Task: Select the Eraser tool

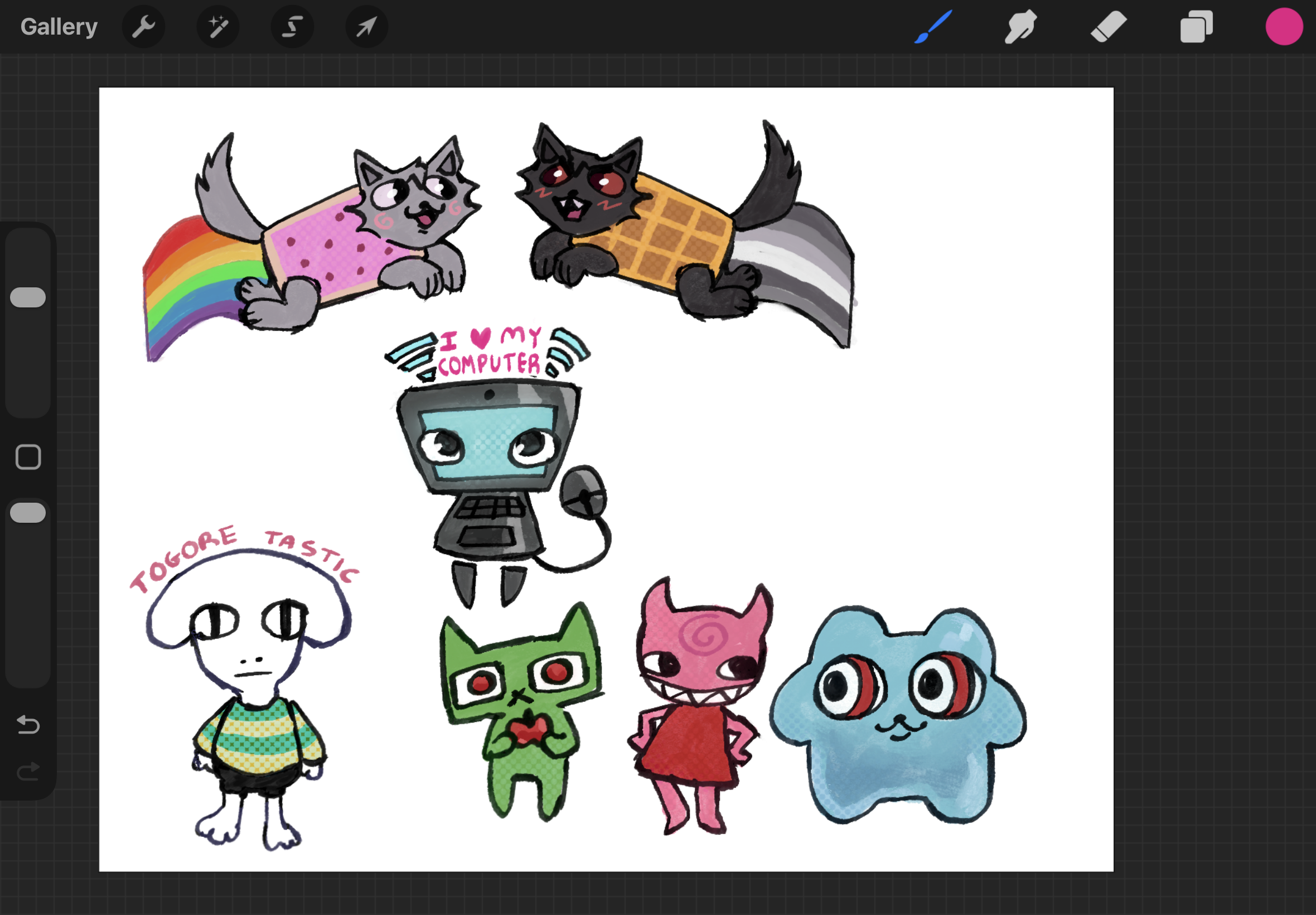Action: [x=1108, y=26]
